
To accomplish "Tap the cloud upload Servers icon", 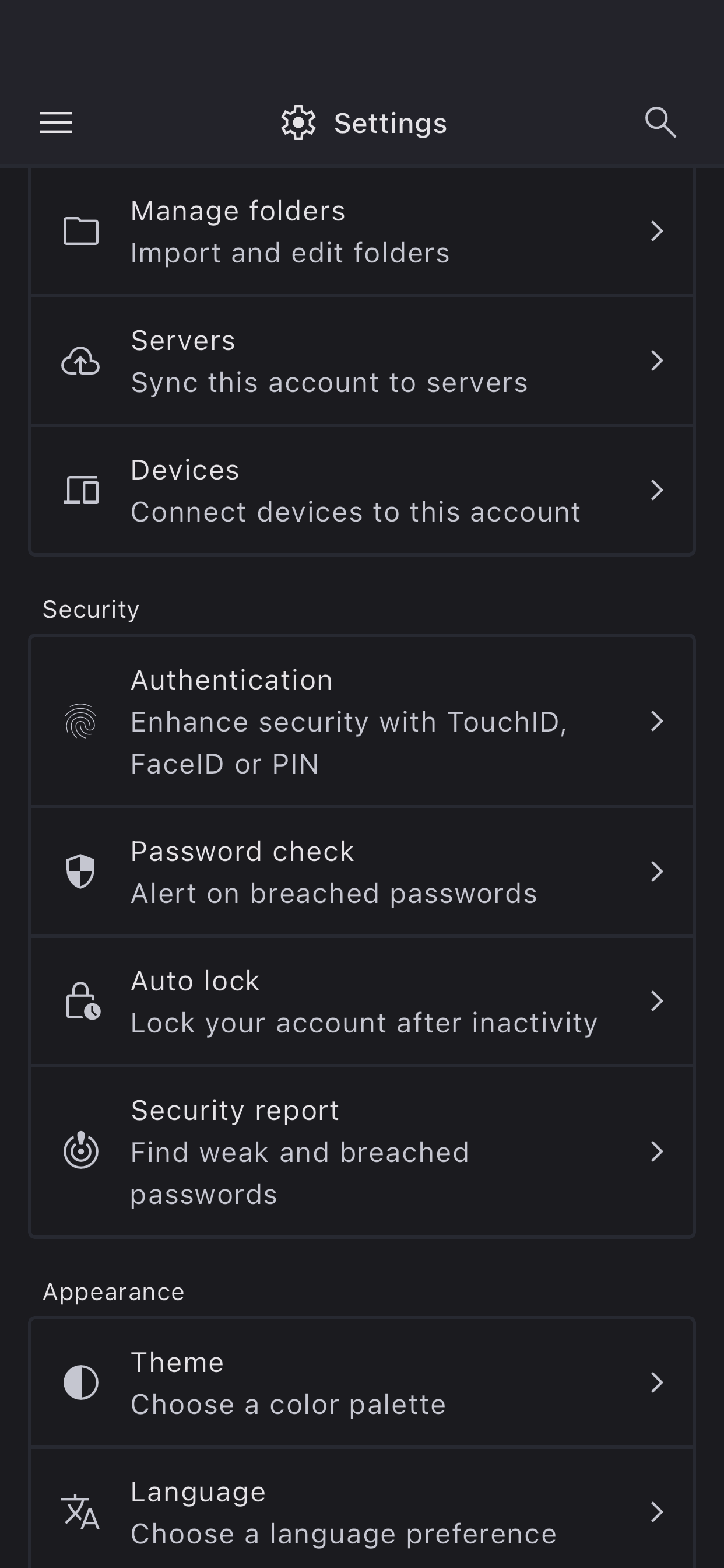I will 81,361.
